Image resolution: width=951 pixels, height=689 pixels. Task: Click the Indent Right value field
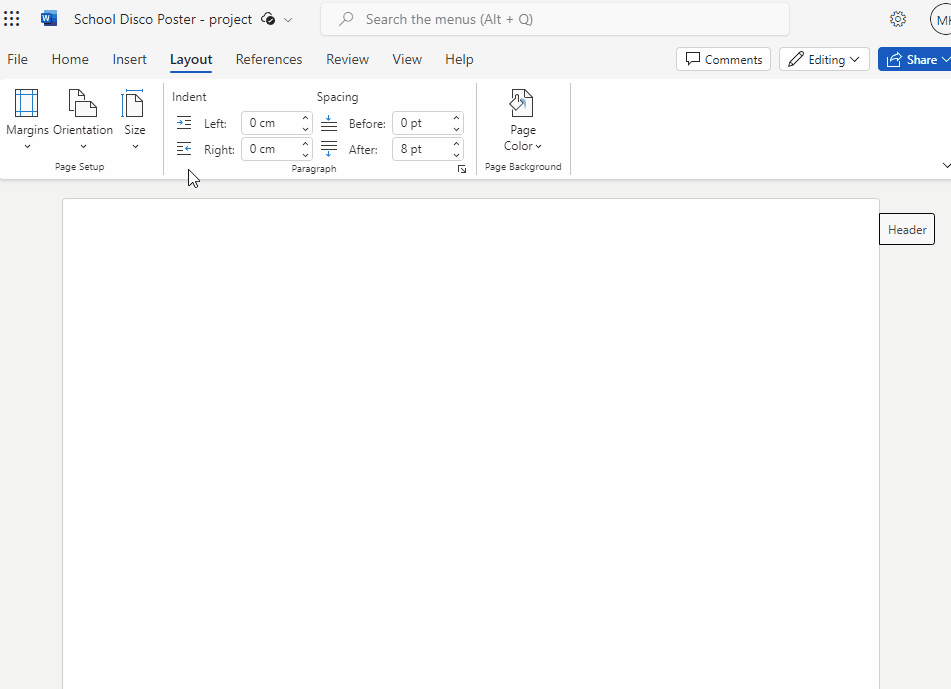(271, 149)
